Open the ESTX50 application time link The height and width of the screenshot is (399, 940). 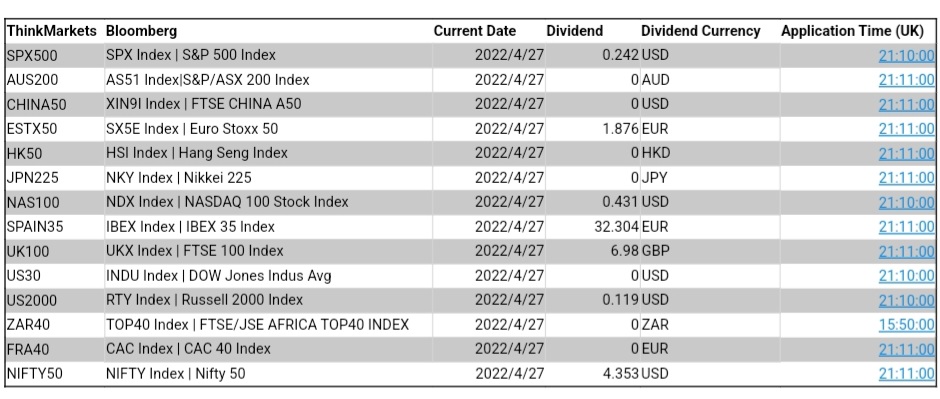pyautogui.click(x=906, y=129)
